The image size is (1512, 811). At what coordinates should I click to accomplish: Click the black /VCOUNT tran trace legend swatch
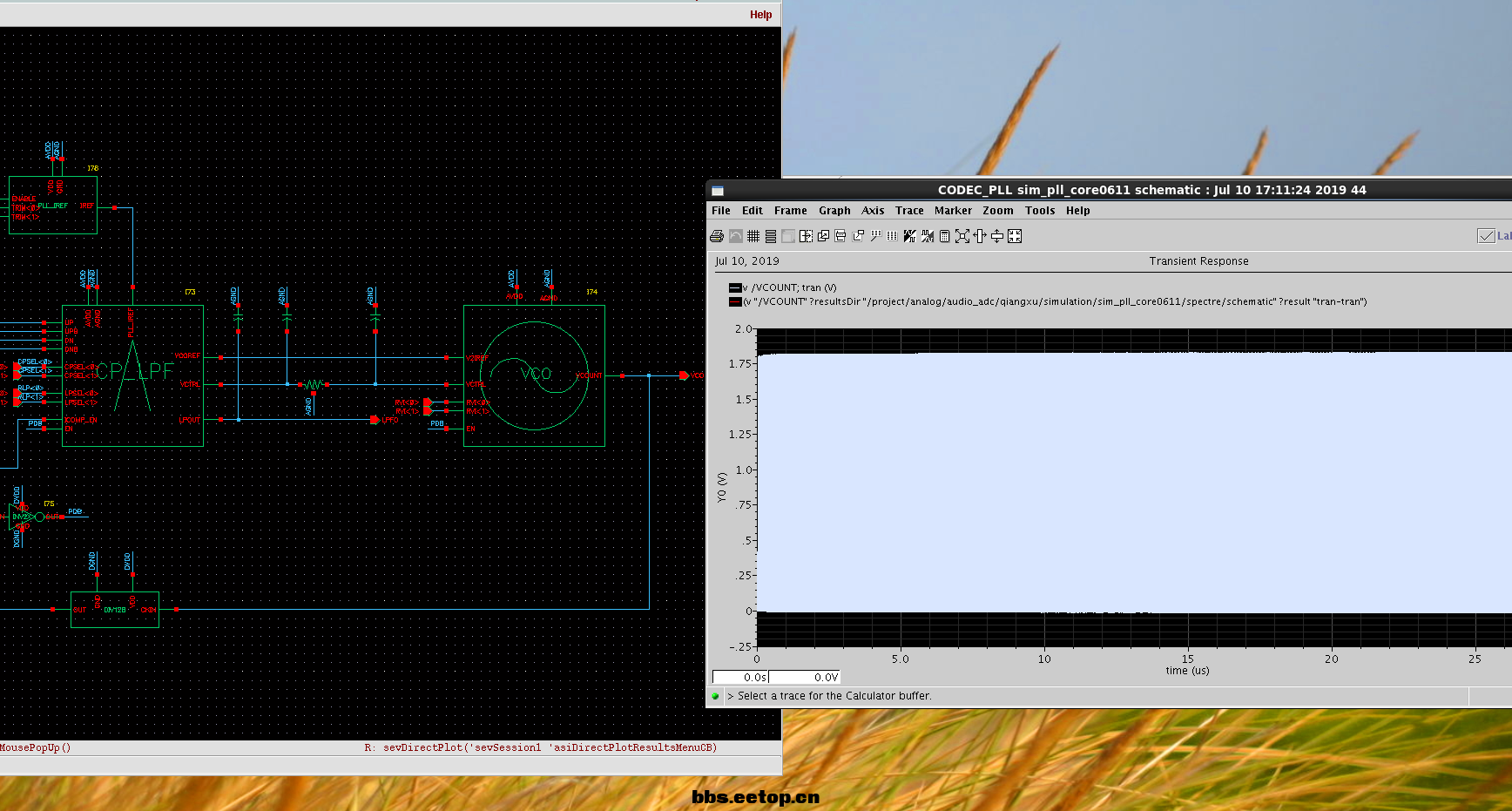735,288
